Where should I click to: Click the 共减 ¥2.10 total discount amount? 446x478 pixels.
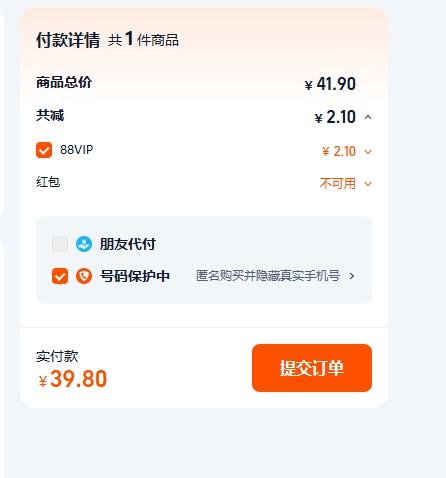tap(335, 117)
